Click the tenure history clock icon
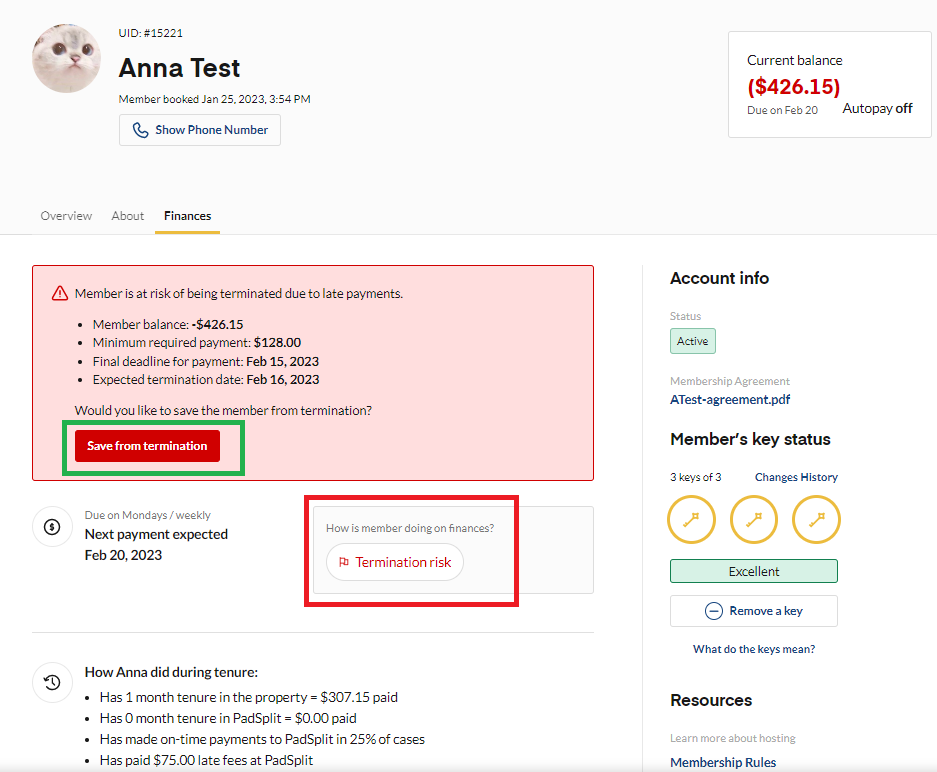 coord(51,683)
